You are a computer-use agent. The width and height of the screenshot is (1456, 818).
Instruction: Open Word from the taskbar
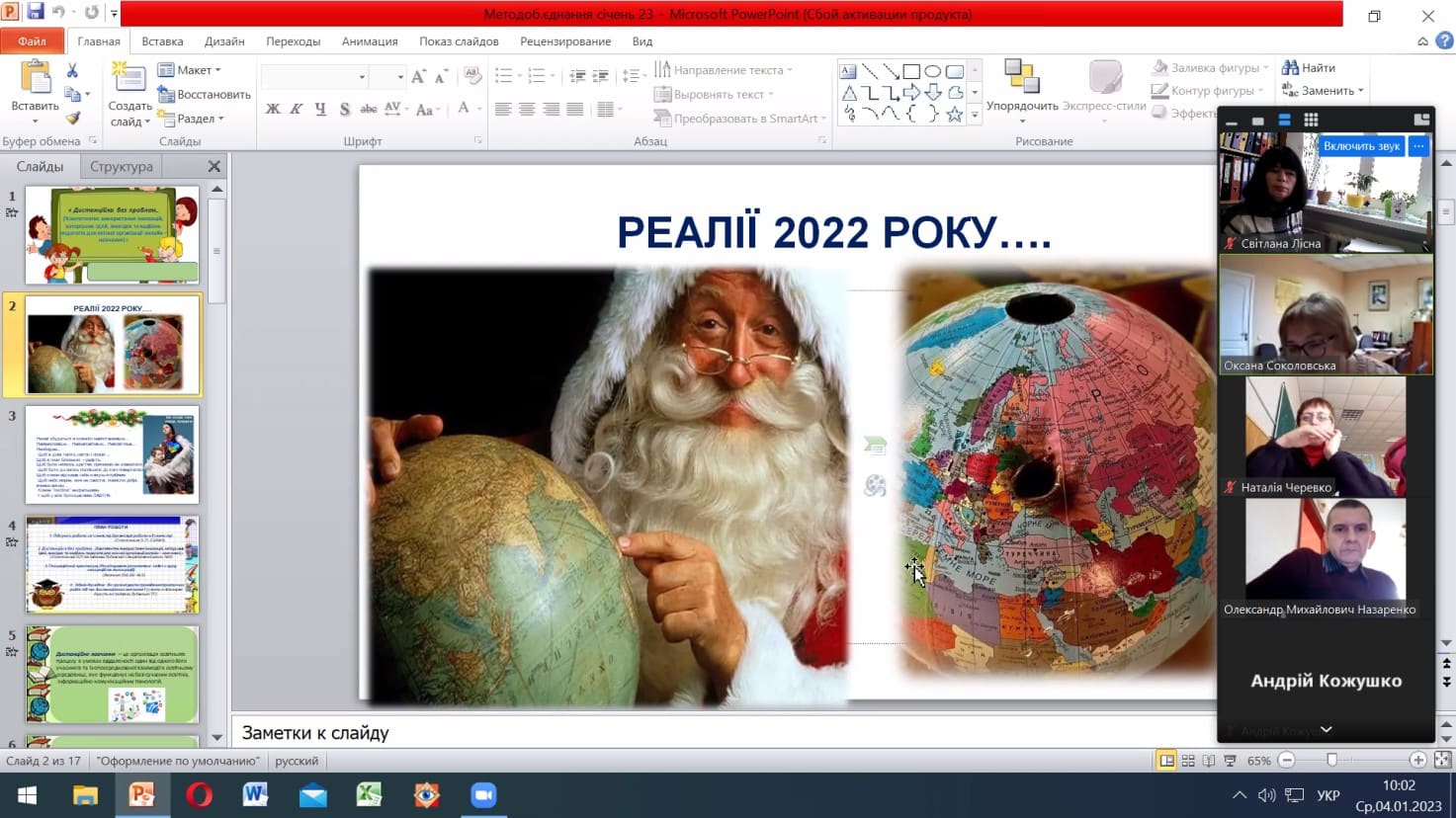[255, 795]
